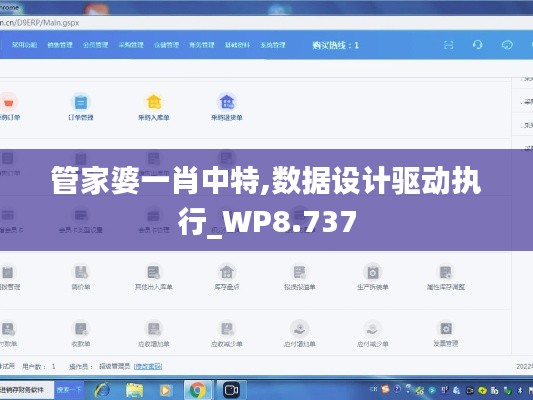Image resolution: width=533 pixels, height=400 pixels.
Task: Open the 收款单 icon
Action: (x=81, y=329)
